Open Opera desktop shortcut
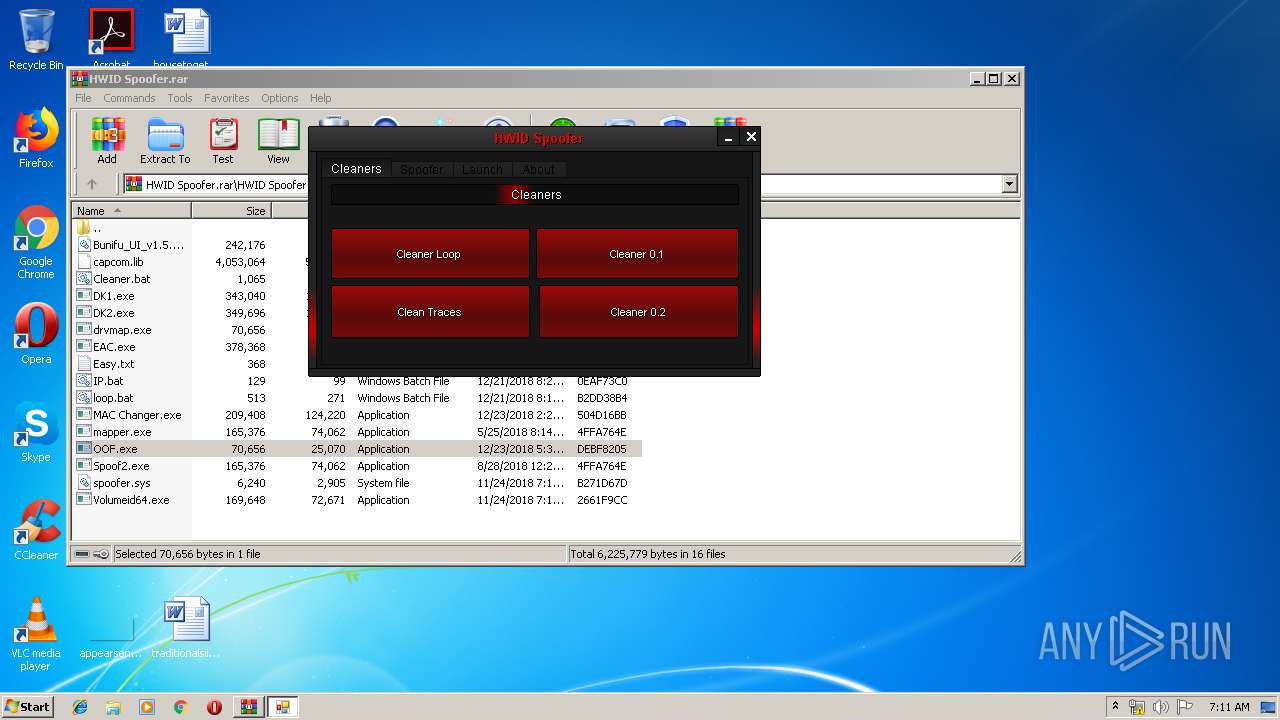Image resolution: width=1280 pixels, height=720 pixels. pos(36,334)
